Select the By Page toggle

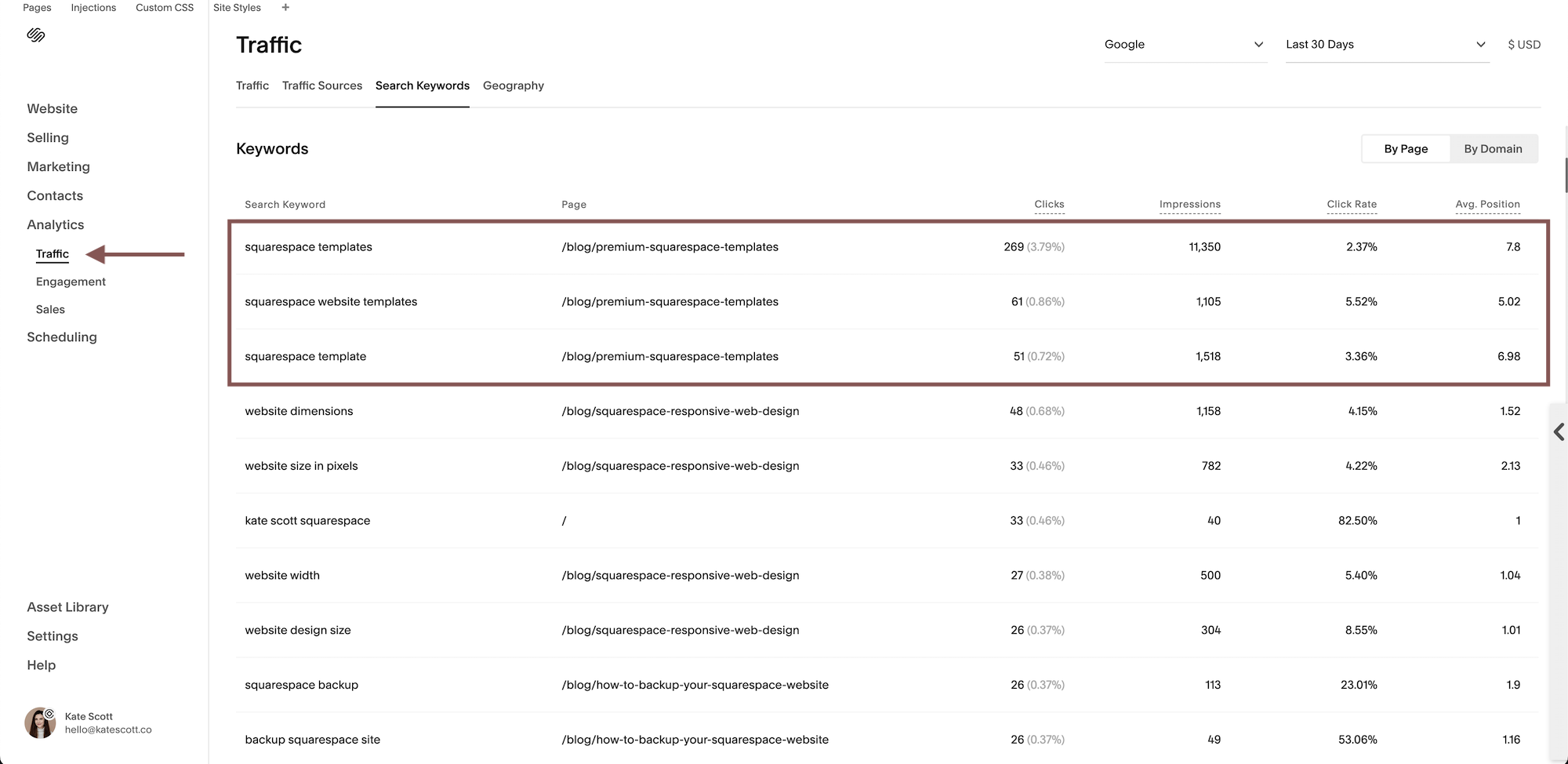coord(1406,149)
